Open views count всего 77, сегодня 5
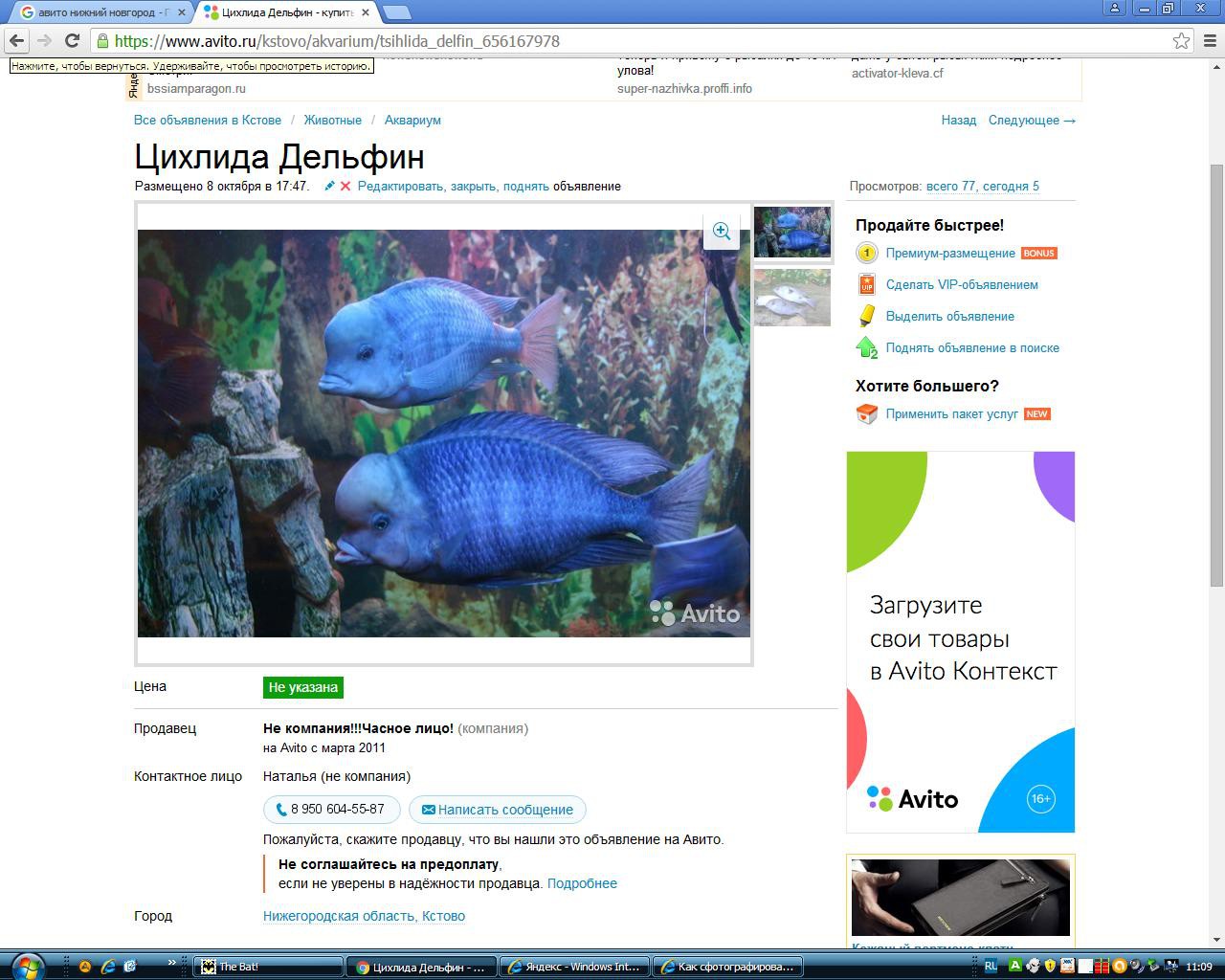The image size is (1225, 980). pos(982,186)
